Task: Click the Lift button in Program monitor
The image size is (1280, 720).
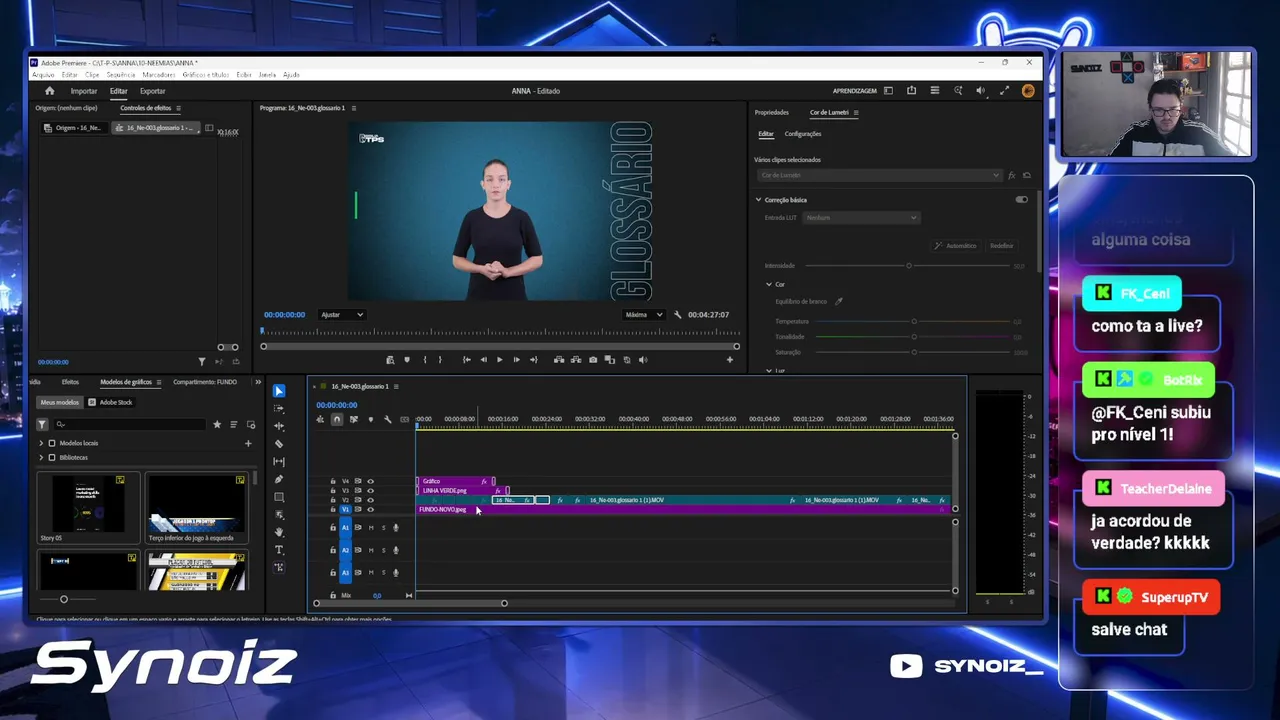Action: [x=559, y=360]
